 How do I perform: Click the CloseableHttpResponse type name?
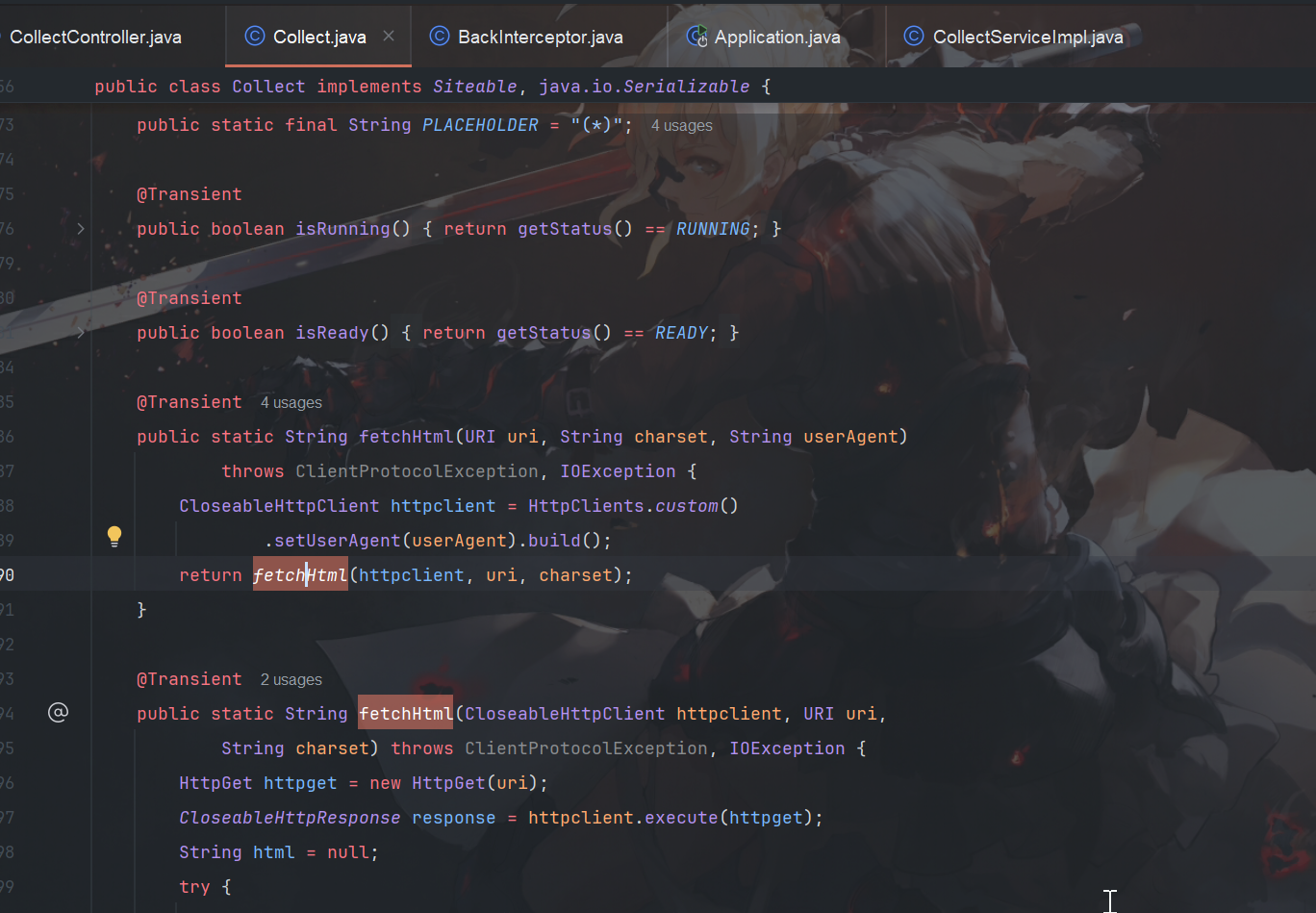pos(289,818)
